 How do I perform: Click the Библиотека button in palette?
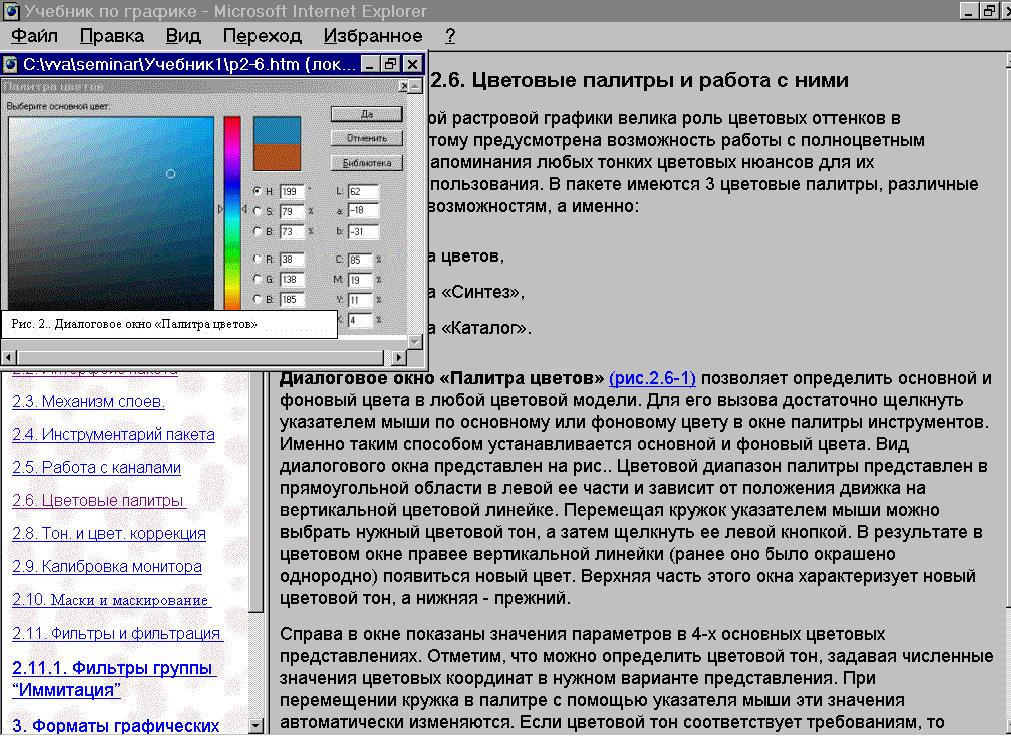click(x=367, y=163)
